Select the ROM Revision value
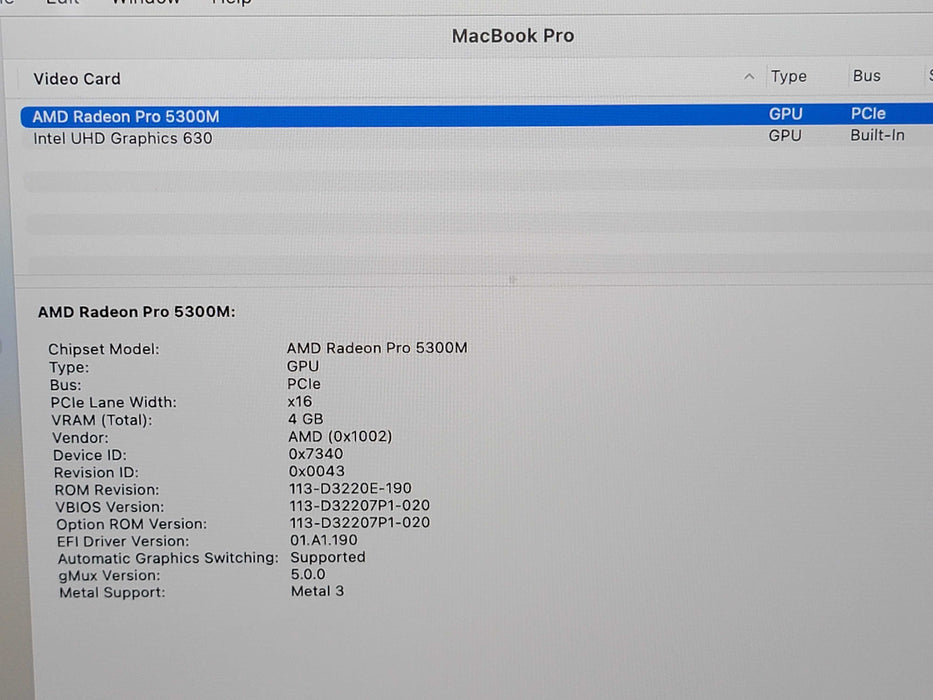 [x=348, y=490]
